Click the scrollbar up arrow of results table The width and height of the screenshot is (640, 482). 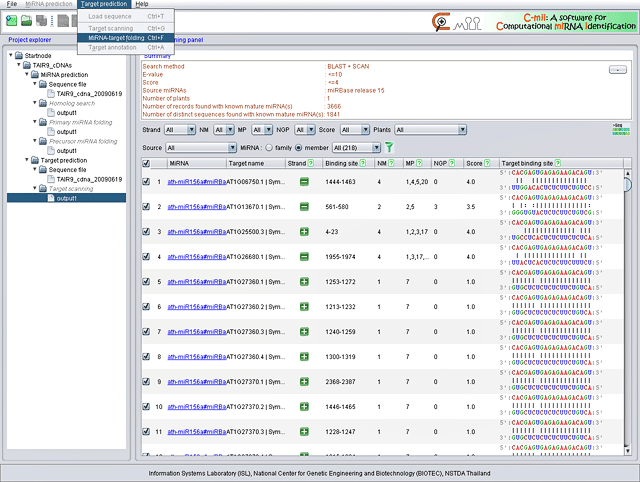[627, 173]
